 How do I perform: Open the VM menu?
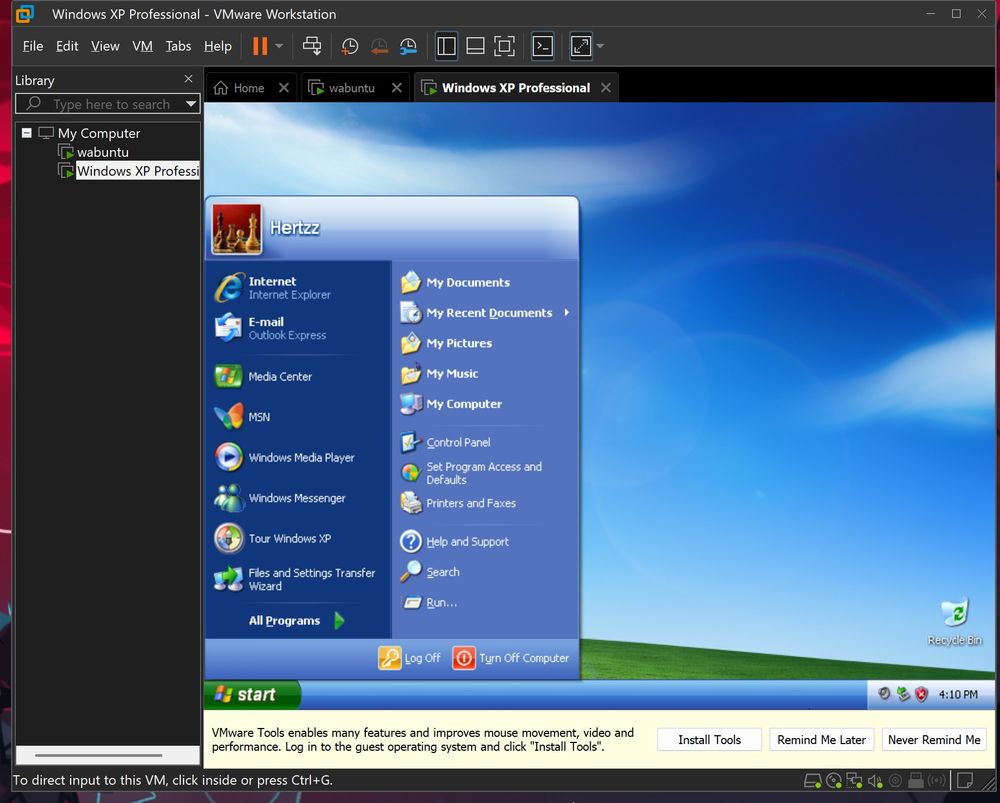[x=142, y=46]
